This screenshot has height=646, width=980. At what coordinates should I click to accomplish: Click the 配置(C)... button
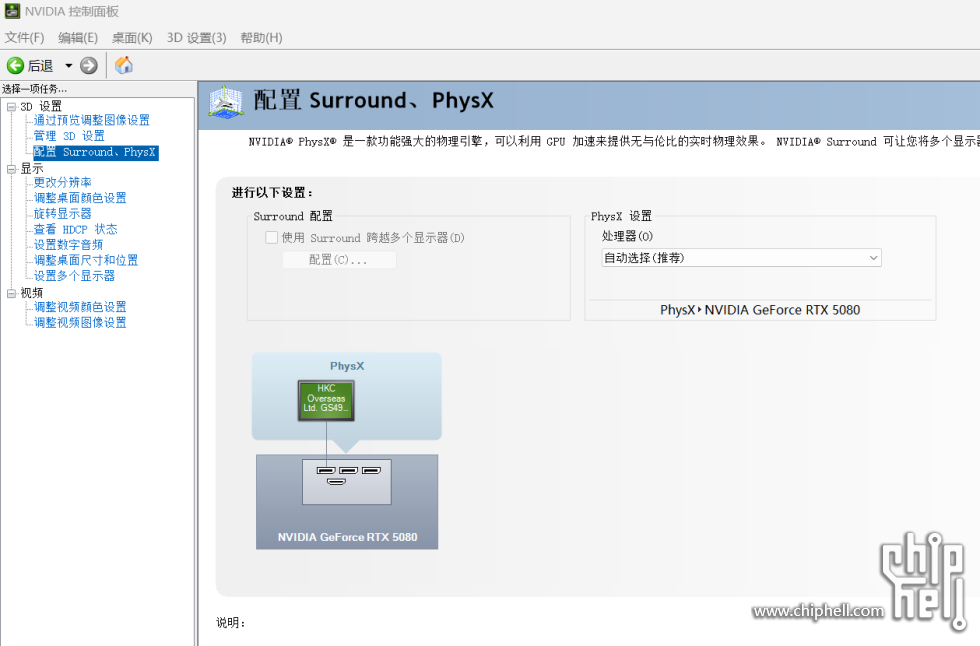click(x=339, y=259)
